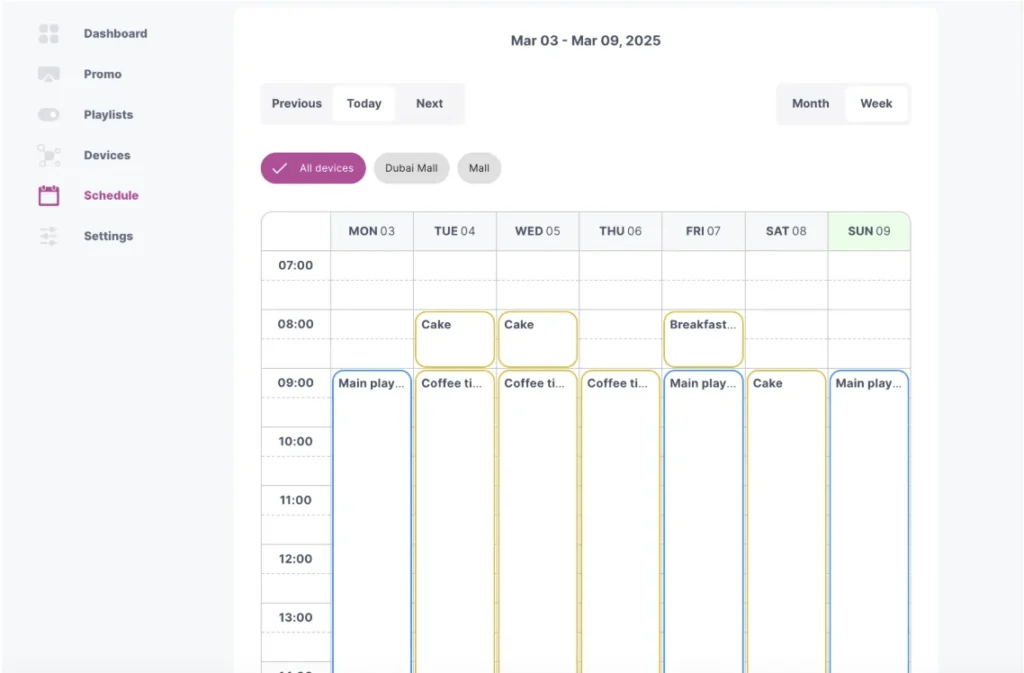This screenshot has height=673, width=1024.
Task: Open Saturday's Cake event
Action: 786,521
